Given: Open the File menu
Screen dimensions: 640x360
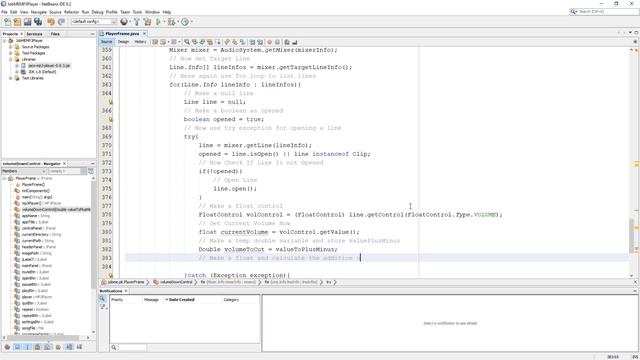Looking at the screenshot, I should (x=4, y=12).
